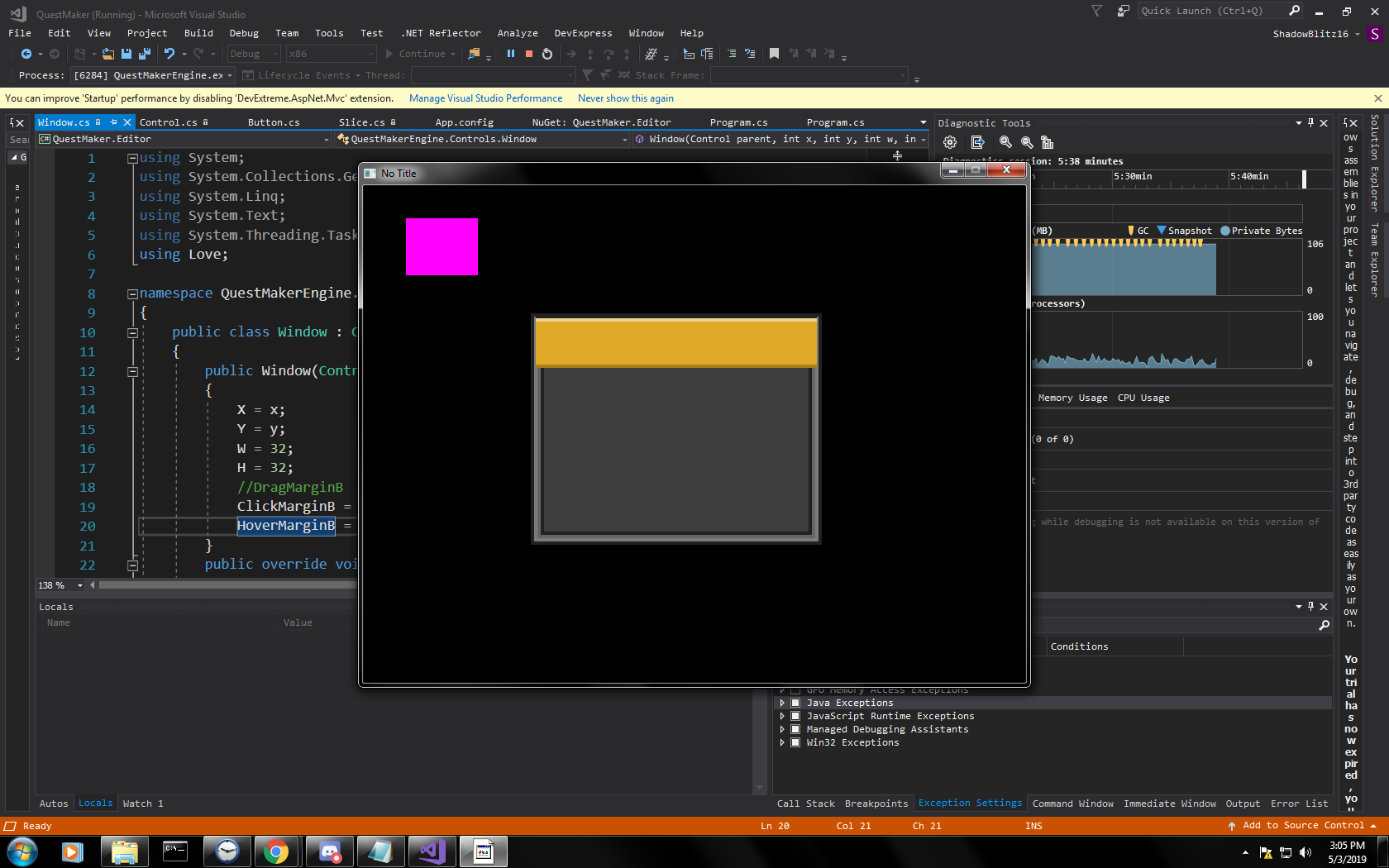The width and height of the screenshot is (1389, 868).
Task: Stop the debugging session
Action: [529, 53]
